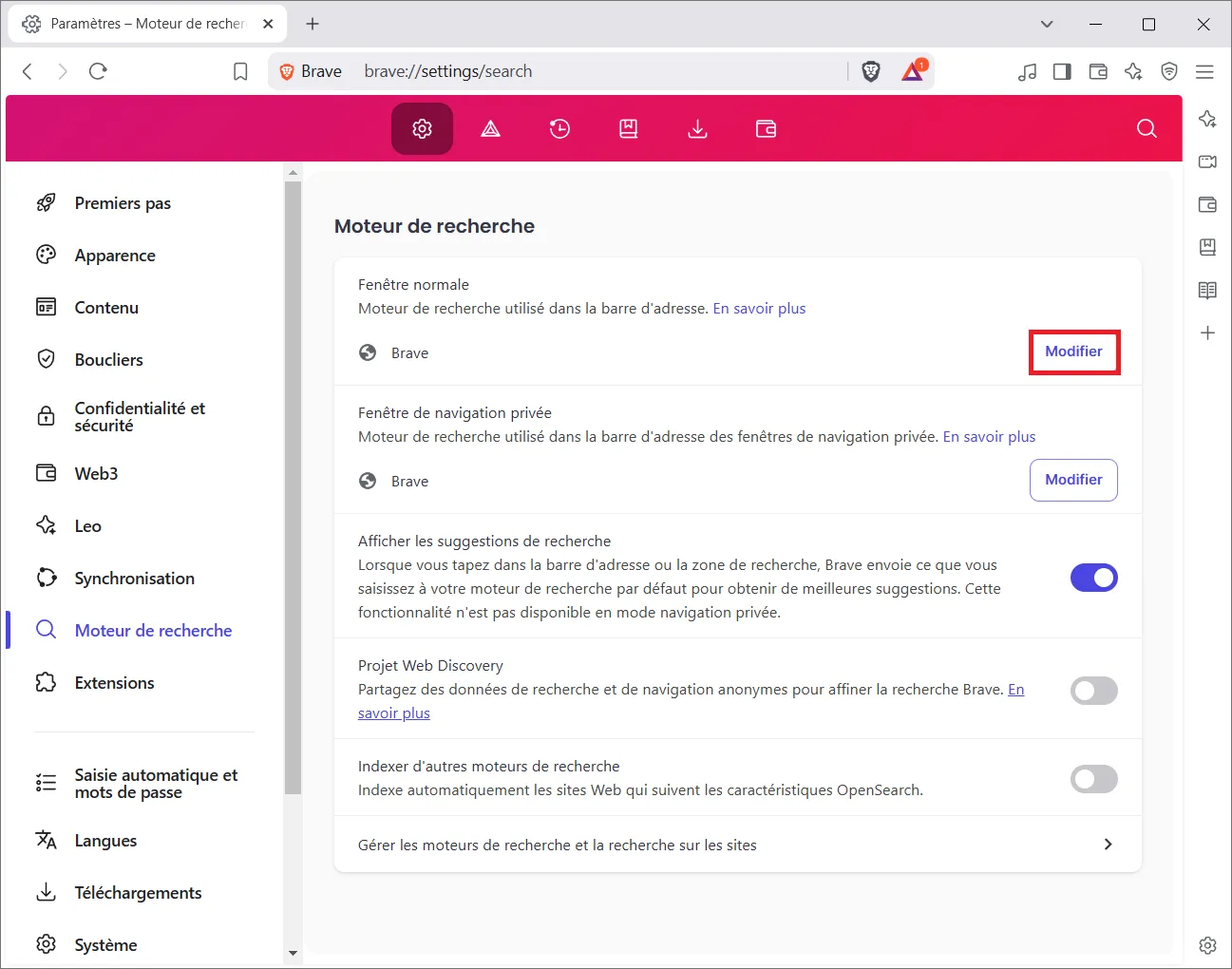
Task: Select Web3 in settings menu
Action: click(x=96, y=474)
